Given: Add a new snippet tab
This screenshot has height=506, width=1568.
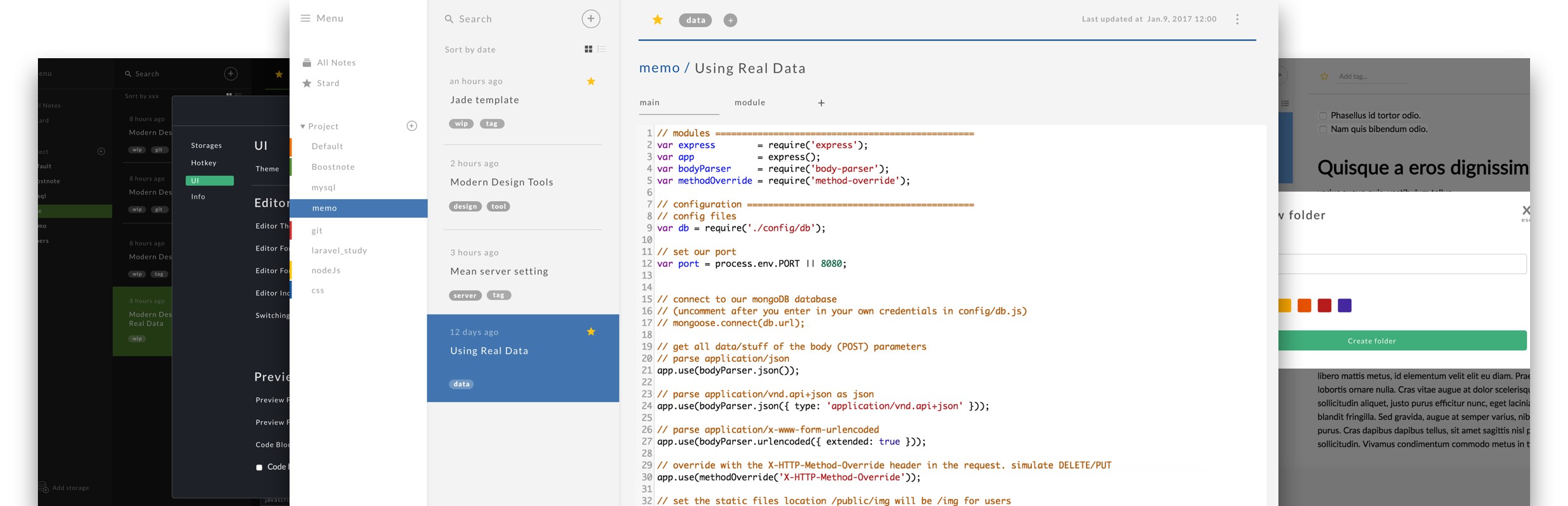Looking at the screenshot, I should pyautogui.click(x=821, y=103).
